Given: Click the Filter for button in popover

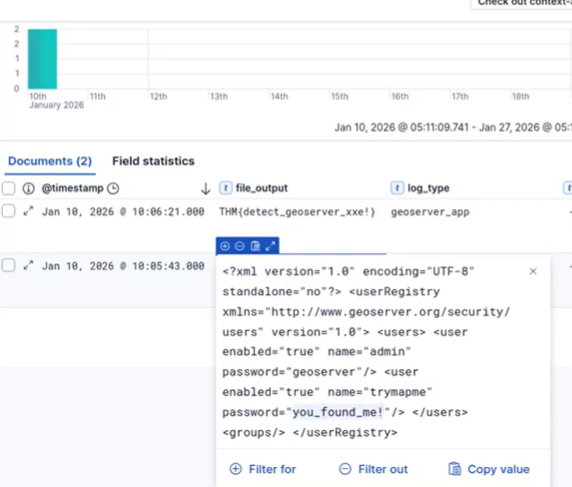Looking at the screenshot, I should [x=263, y=469].
